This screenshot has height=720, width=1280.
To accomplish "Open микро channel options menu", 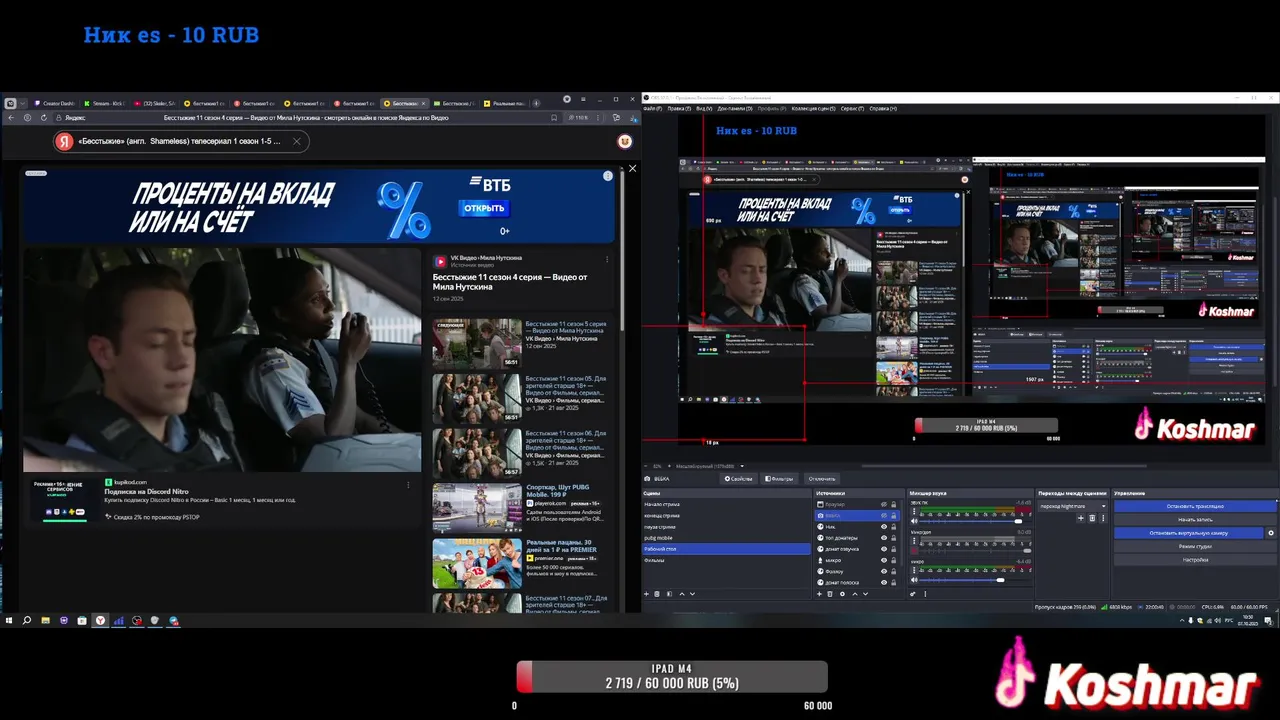I will (914, 570).
